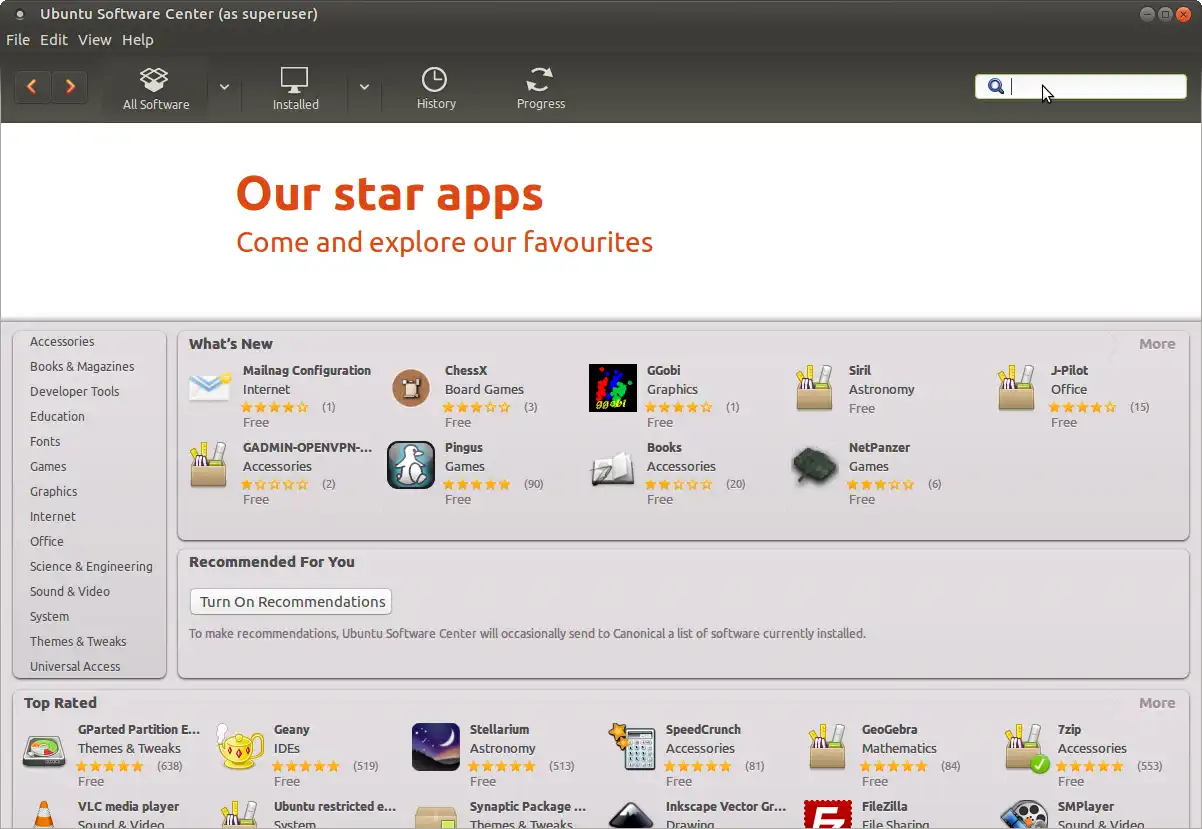This screenshot has height=829, width=1202.
Task: Browse the Fonts category
Action: [45, 442]
